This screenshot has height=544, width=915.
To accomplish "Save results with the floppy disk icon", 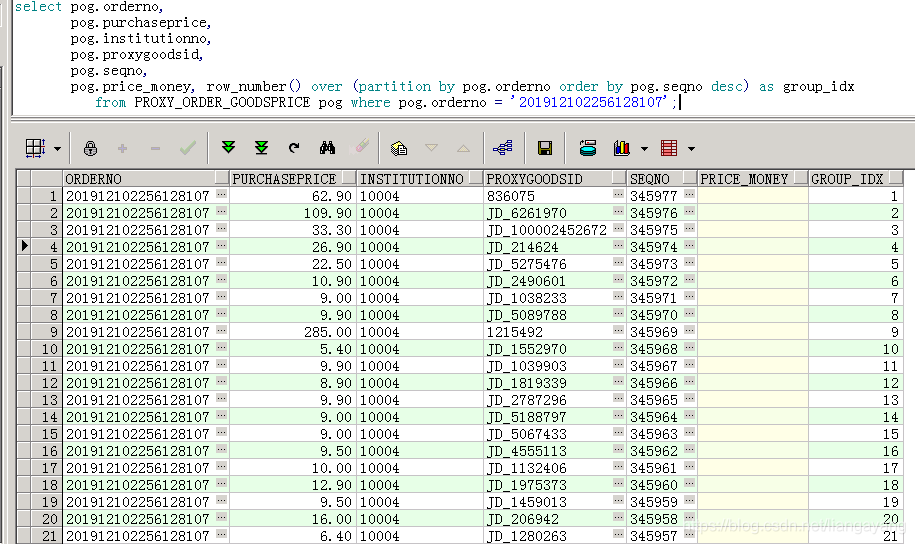I will point(545,148).
